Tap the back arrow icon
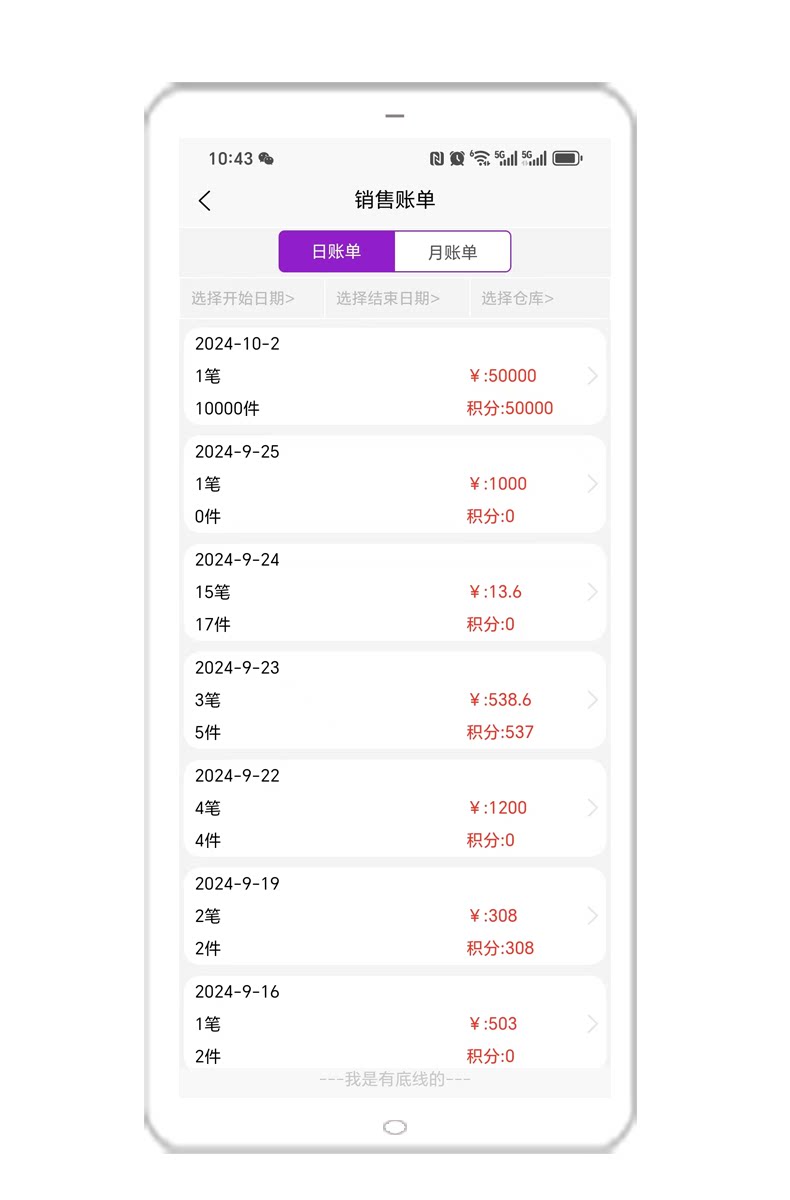The width and height of the screenshot is (790, 1200). tap(205, 201)
